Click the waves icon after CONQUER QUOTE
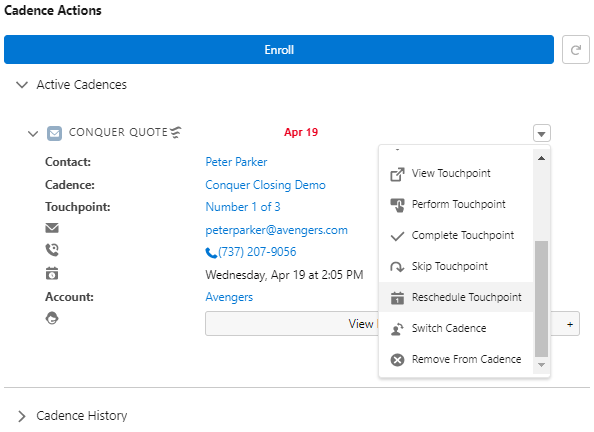Screen dimensions: 594x432 click(x=175, y=132)
